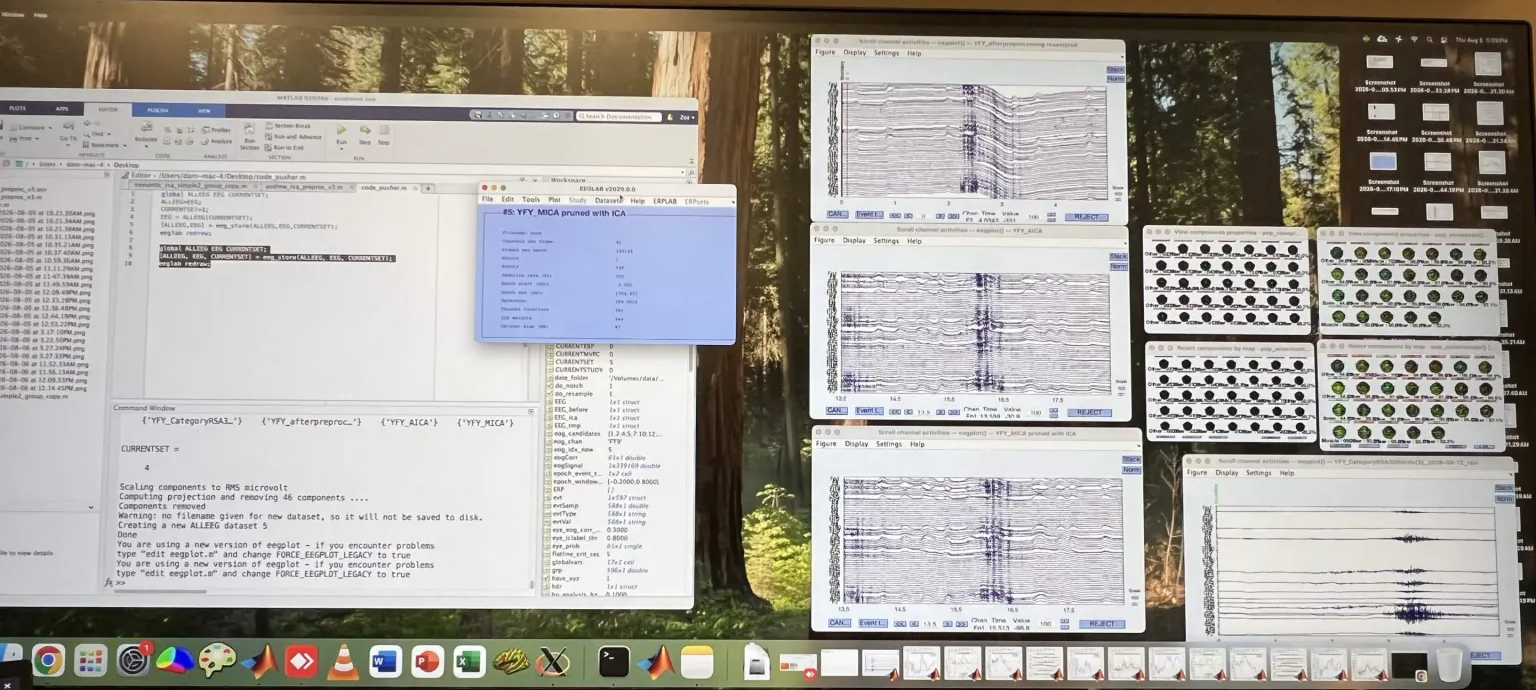Switch to the APPS tab in MATLAB
Image resolution: width=1536 pixels, height=690 pixels.
coord(62,108)
